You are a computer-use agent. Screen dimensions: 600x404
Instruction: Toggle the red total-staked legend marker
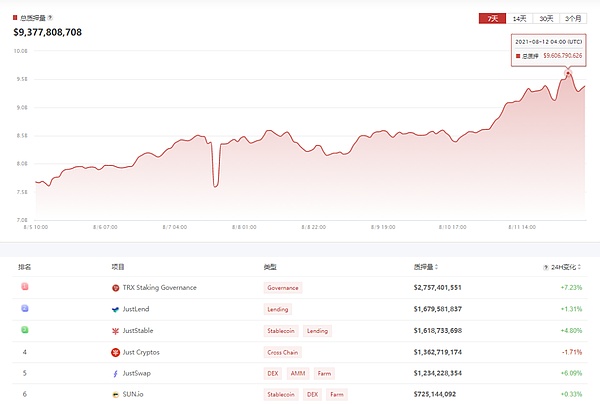[x=17, y=18]
